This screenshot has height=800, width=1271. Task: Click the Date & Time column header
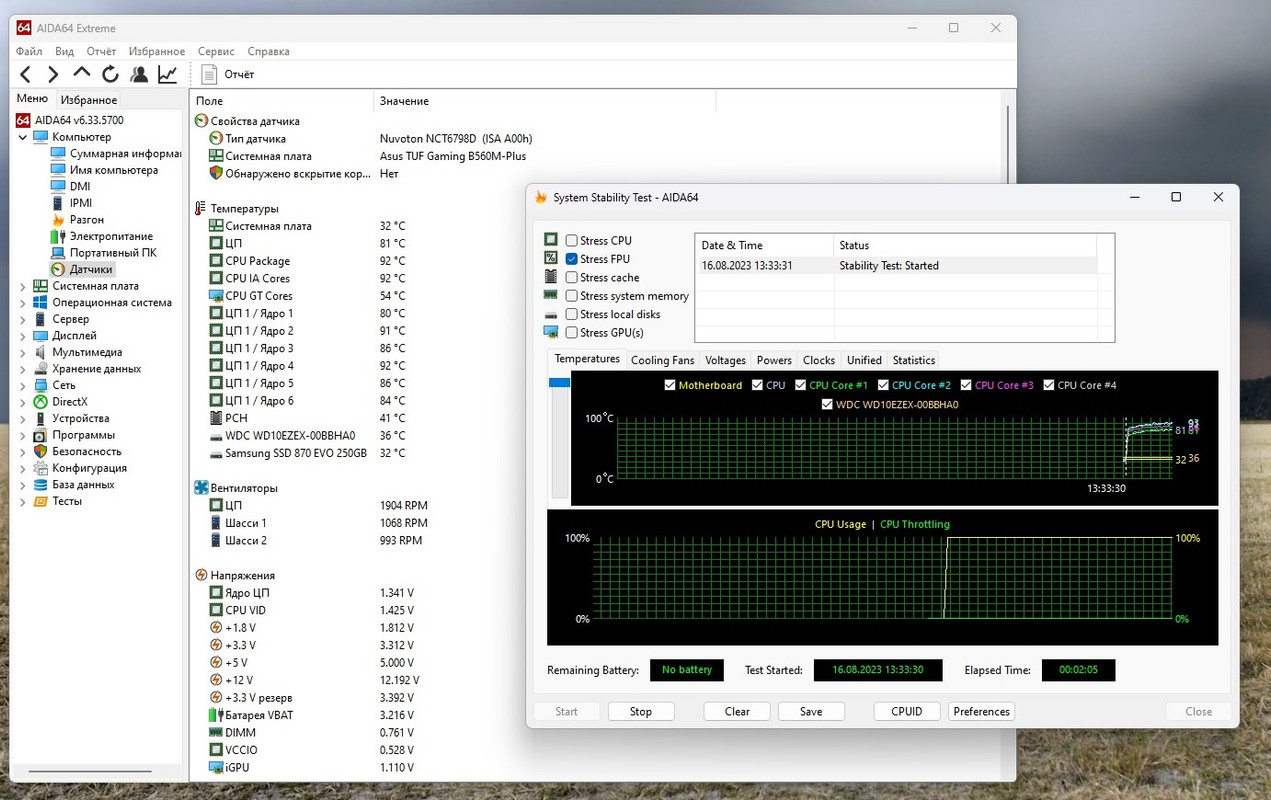pos(764,245)
